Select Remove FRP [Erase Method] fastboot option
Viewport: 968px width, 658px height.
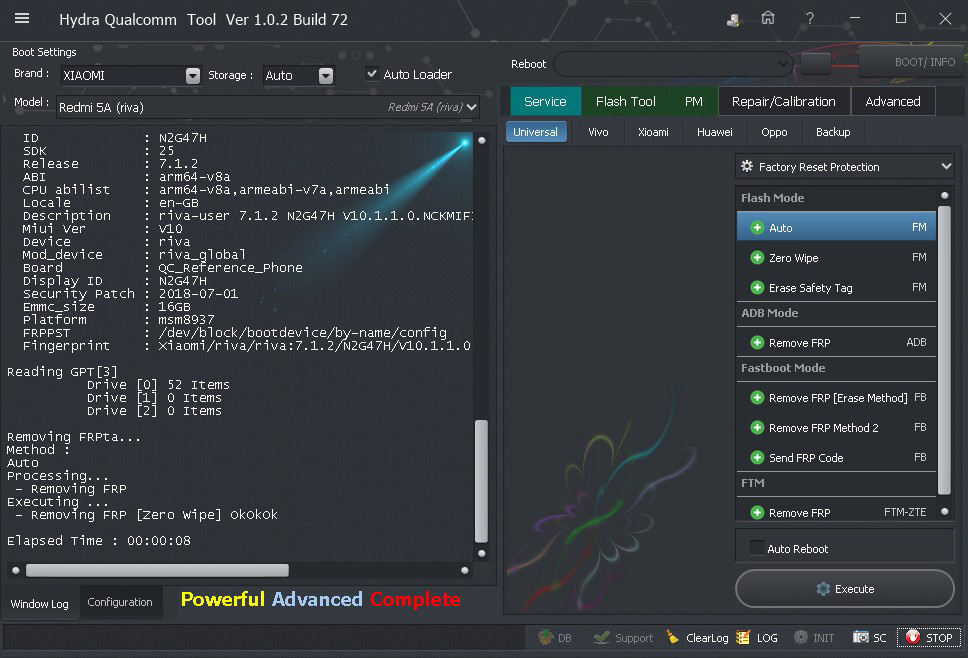(x=837, y=398)
